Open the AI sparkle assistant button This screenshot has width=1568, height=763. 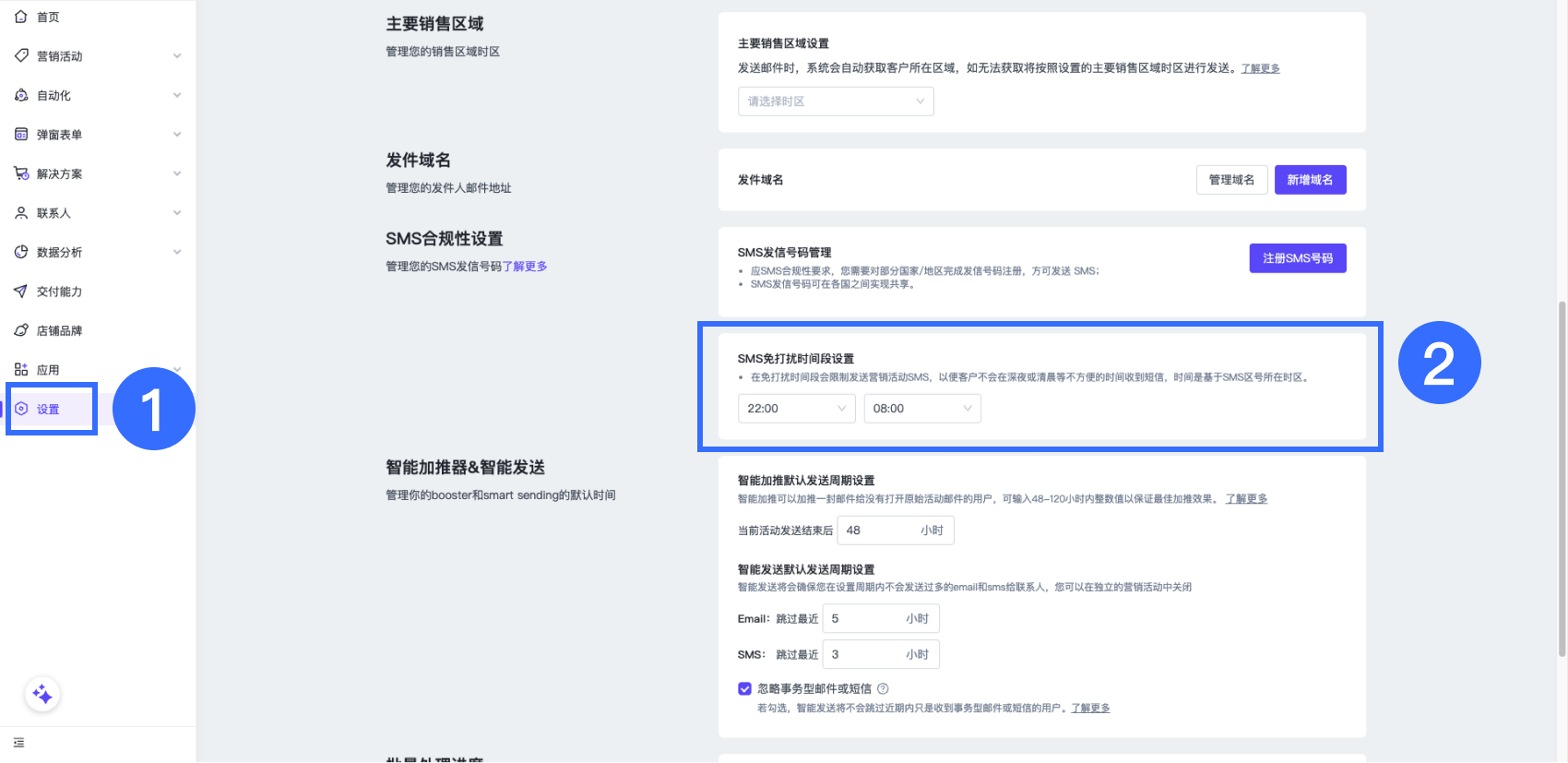pos(42,695)
